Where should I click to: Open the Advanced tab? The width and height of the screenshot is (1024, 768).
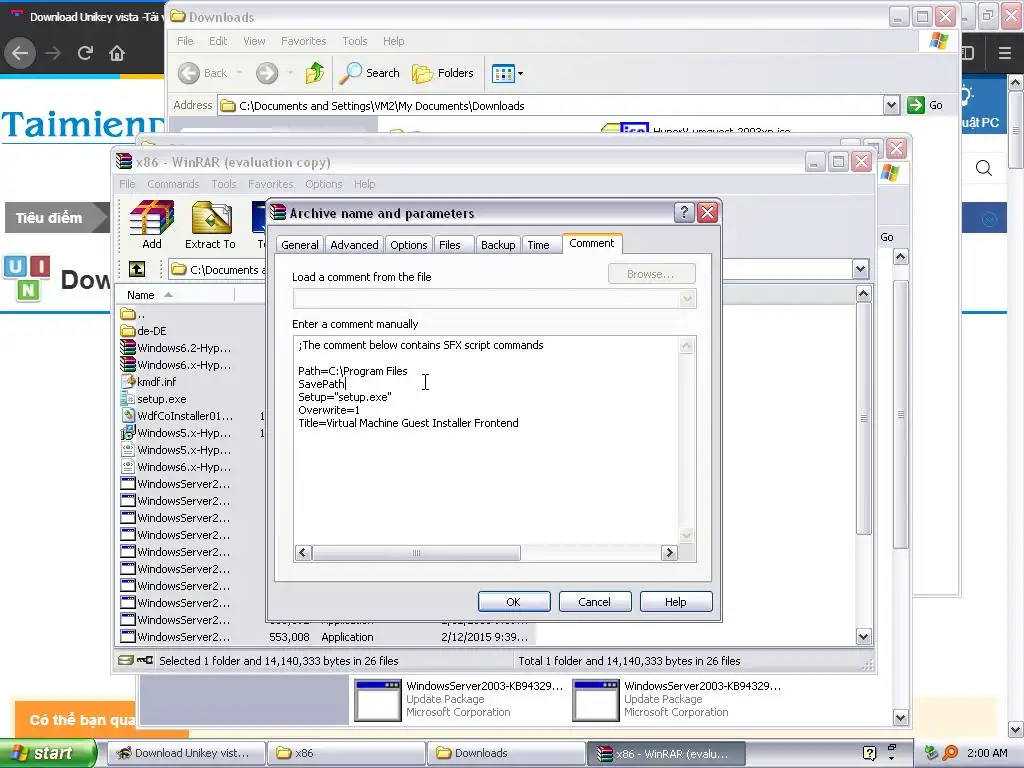click(x=354, y=245)
